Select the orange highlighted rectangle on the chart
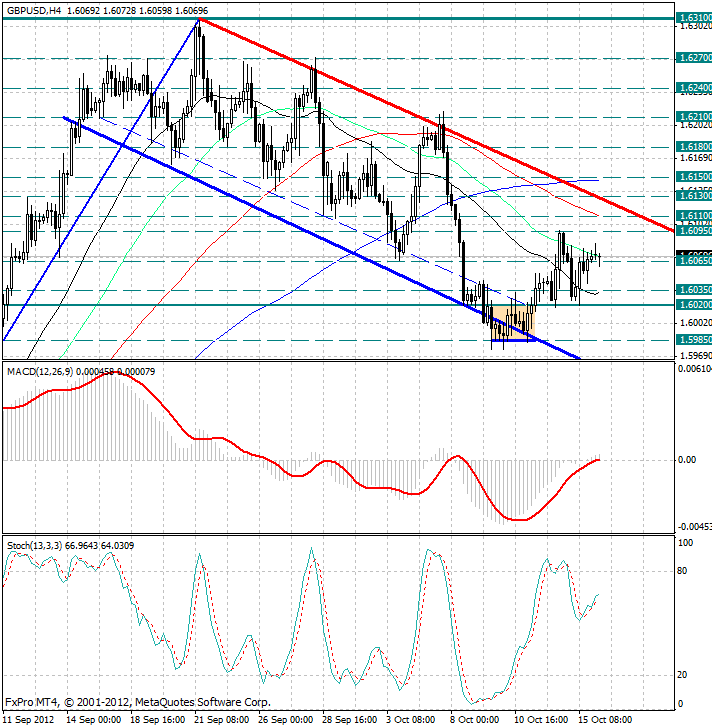The height and width of the screenshot is (727, 712). [513, 323]
